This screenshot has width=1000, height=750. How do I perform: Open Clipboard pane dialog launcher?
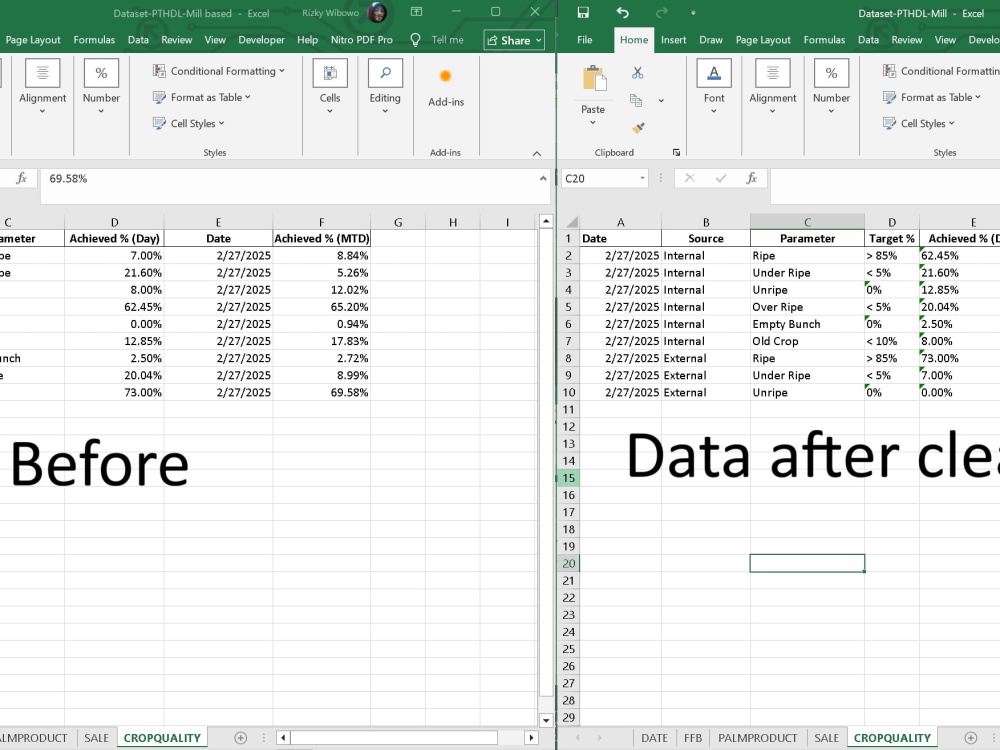[x=676, y=152]
